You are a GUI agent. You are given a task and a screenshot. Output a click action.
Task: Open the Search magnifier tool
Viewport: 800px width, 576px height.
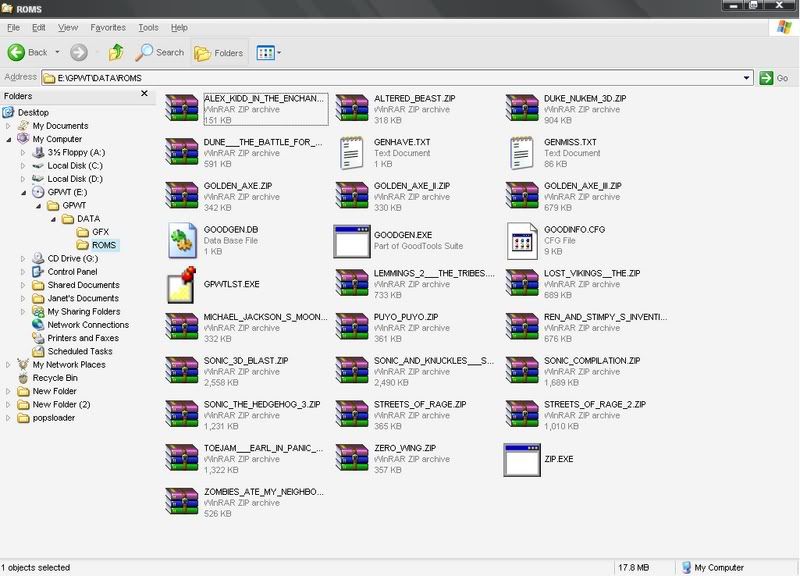pos(160,52)
